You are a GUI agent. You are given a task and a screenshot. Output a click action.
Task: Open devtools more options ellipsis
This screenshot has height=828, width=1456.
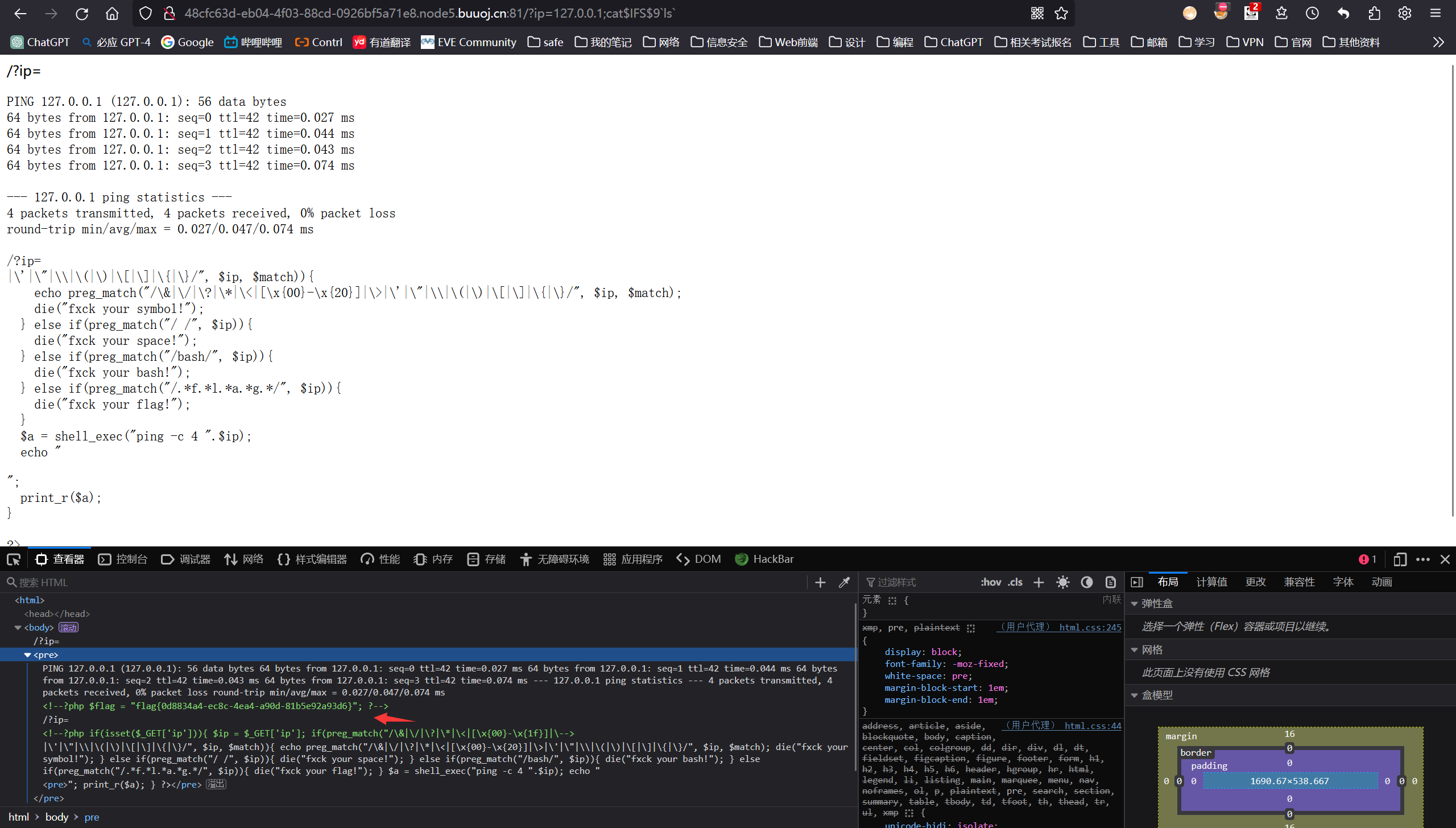click(1423, 559)
